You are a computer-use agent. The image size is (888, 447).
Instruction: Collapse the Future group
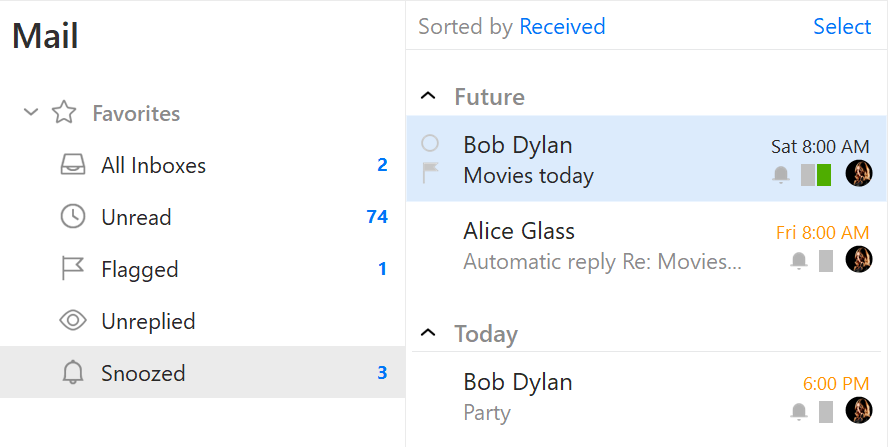(x=428, y=96)
